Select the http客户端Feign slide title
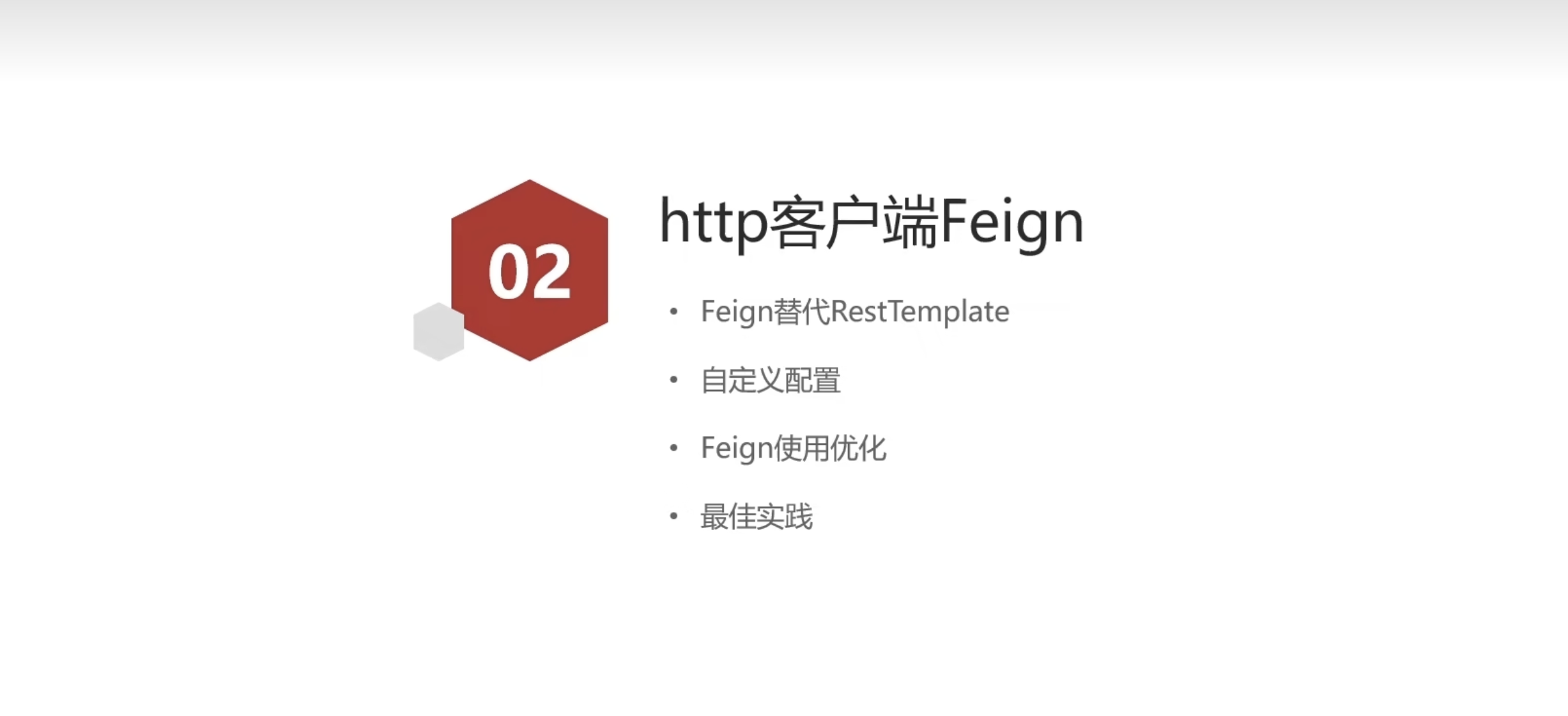The height and width of the screenshot is (716, 1568). (872, 223)
